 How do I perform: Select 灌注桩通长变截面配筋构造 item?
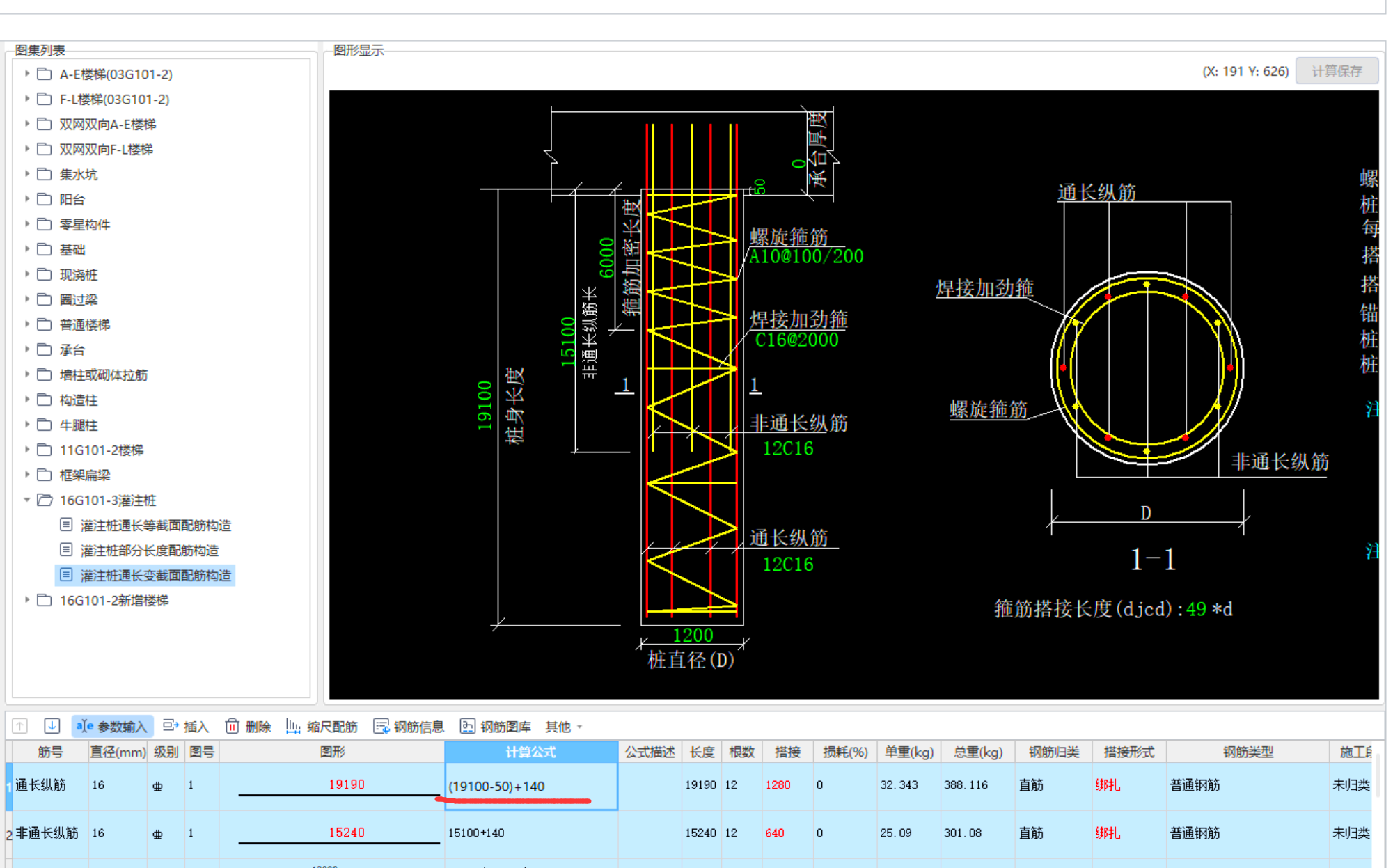pos(155,576)
